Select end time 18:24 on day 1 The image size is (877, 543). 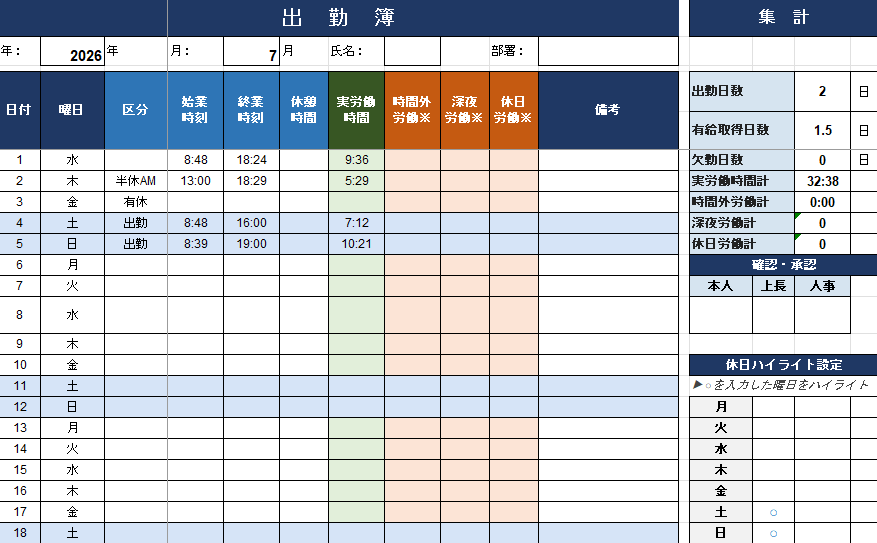coord(251,160)
